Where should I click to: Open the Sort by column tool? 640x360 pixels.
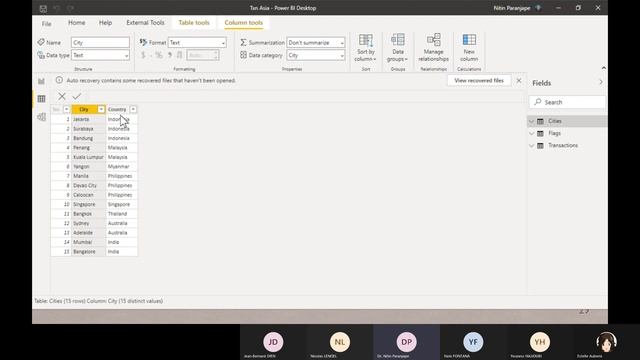365,48
